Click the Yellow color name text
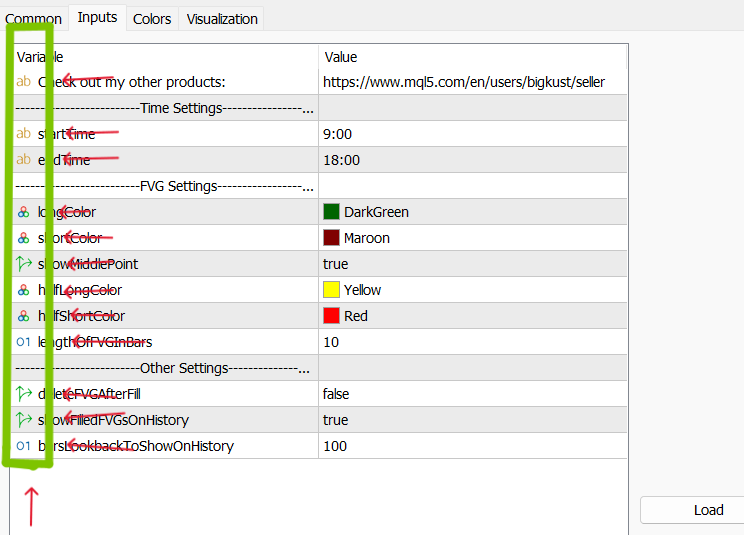Image resolution: width=744 pixels, height=535 pixels. [362, 290]
